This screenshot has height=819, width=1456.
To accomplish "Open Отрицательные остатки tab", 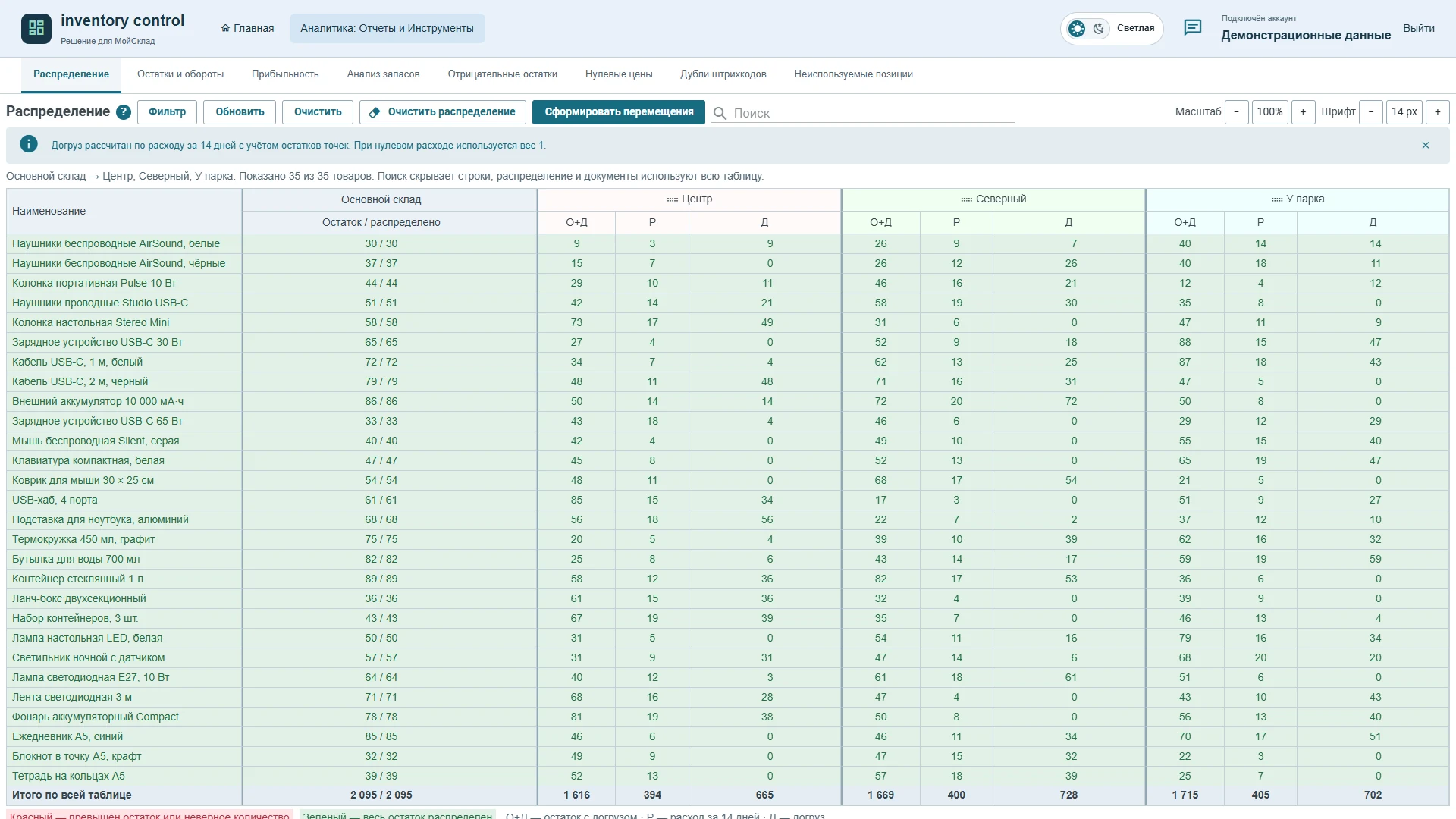I will (502, 74).
